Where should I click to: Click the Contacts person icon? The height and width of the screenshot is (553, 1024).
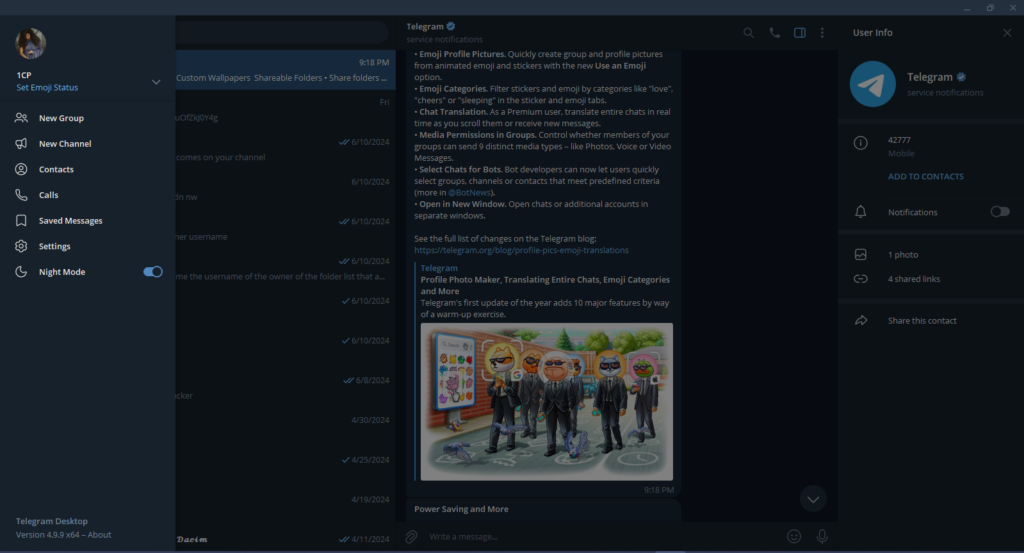[x=22, y=169]
